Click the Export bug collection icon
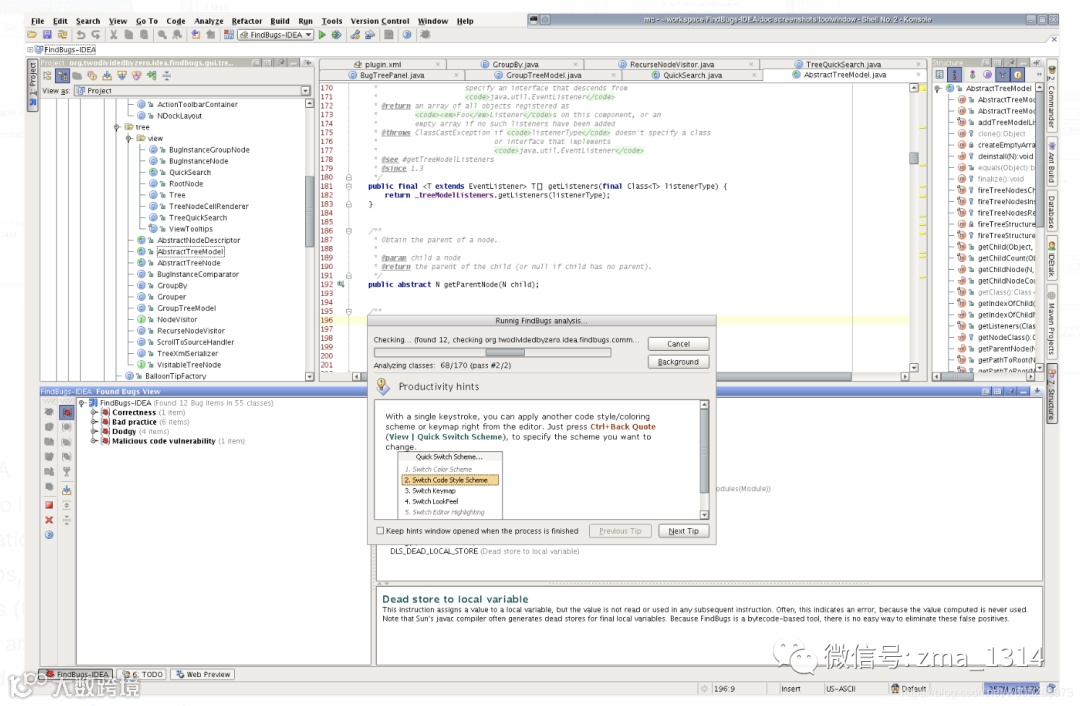 [x=66, y=490]
